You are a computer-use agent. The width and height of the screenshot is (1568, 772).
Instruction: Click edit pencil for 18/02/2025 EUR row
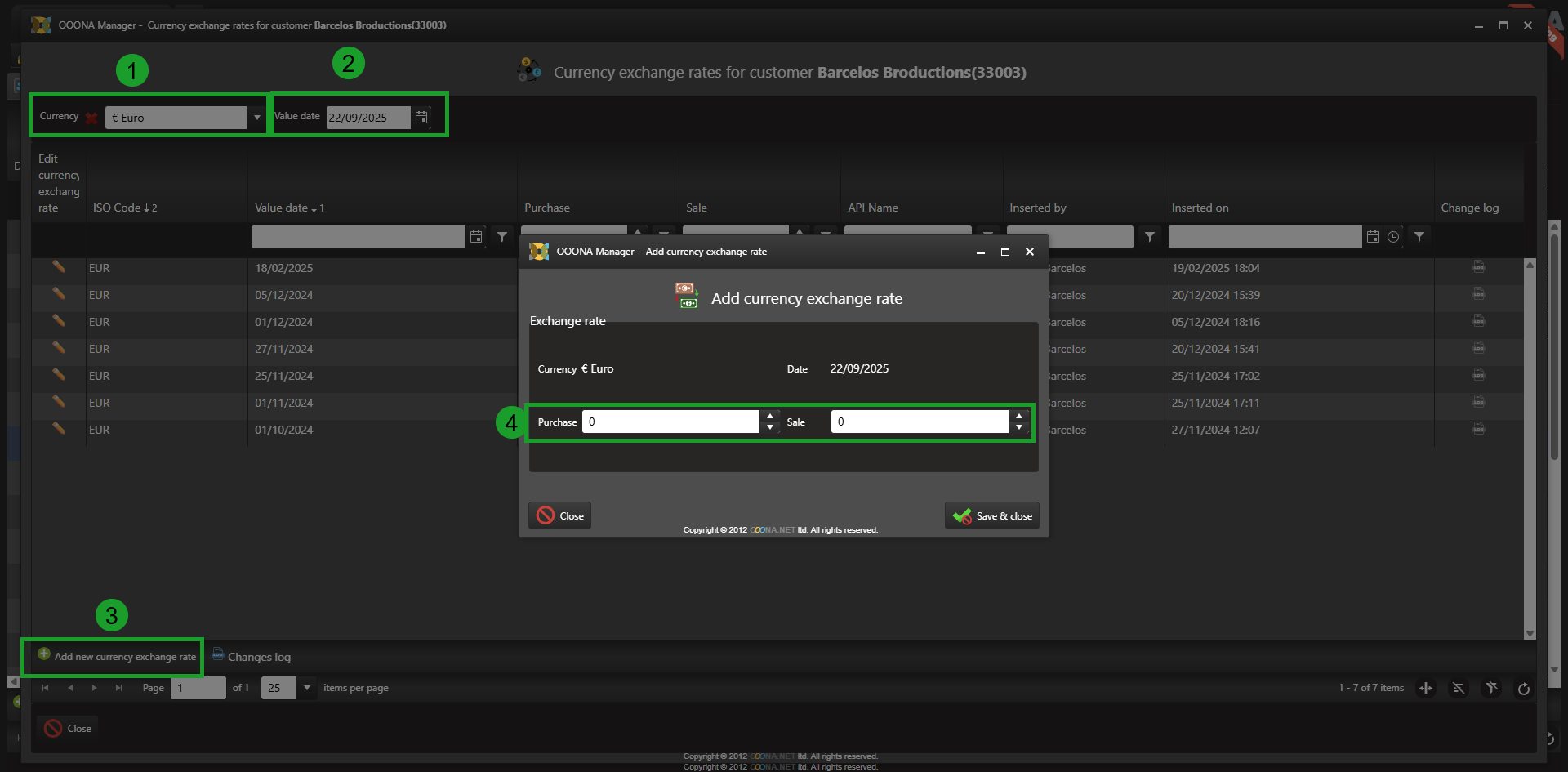59,267
